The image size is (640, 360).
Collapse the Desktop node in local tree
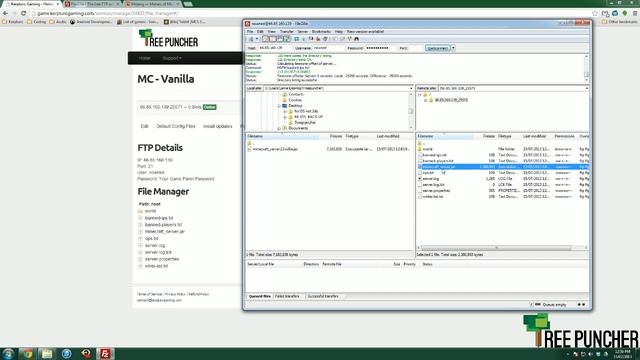point(279,106)
